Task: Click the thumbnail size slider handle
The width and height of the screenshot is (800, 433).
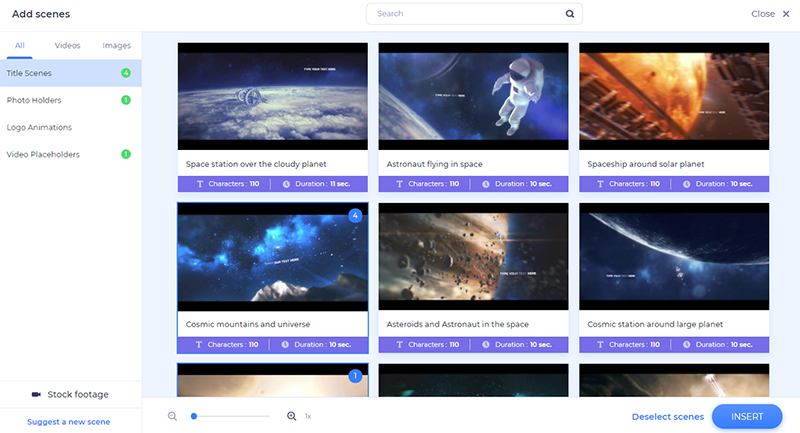Action: (194, 416)
